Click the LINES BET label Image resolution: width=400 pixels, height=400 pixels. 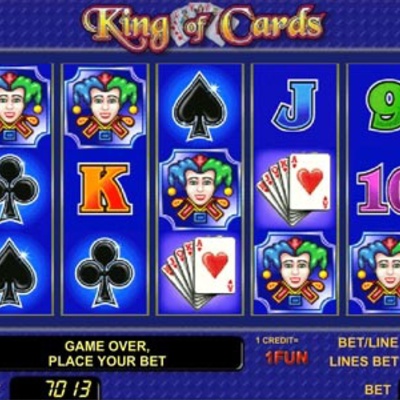click(x=363, y=361)
